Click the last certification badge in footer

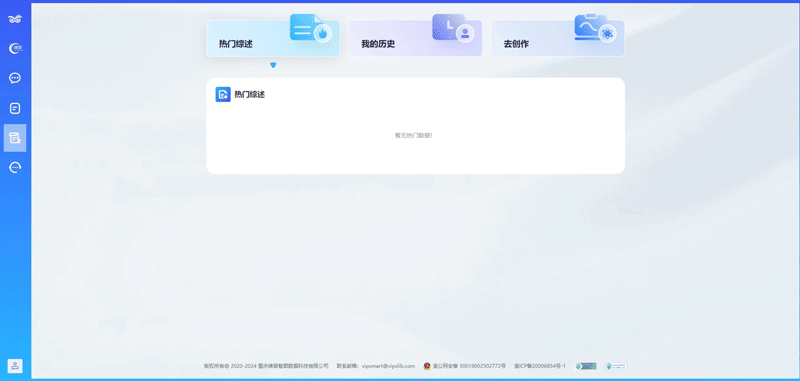pyautogui.click(x=616, y=366)
